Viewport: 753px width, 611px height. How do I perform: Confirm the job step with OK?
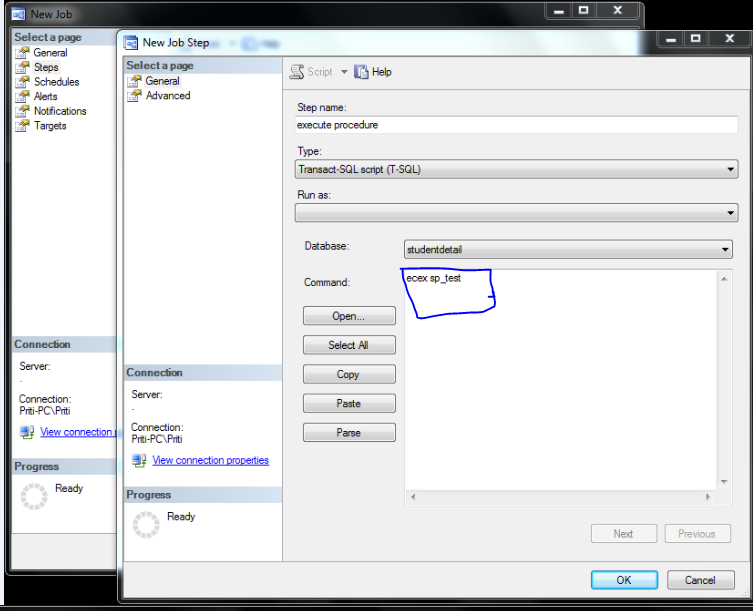(x=624, y=580)
